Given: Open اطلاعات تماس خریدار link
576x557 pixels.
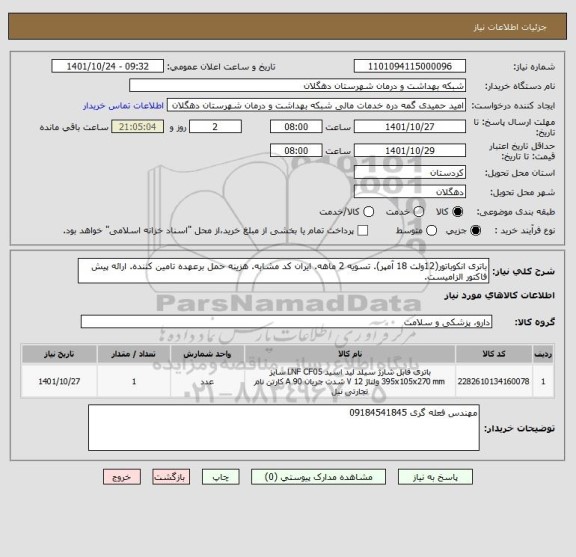Looking at the screenshot, I should [x=123, y=106].
